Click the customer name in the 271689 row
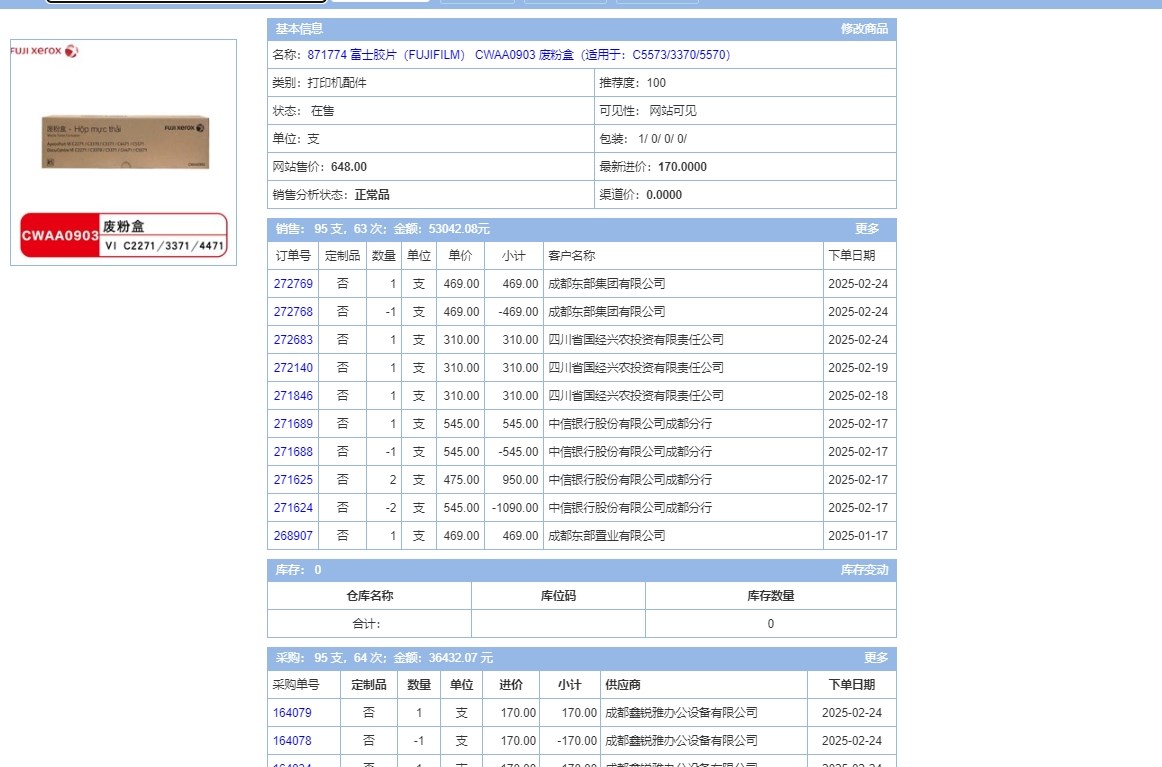1162x767 pixels. click(630, 424)
